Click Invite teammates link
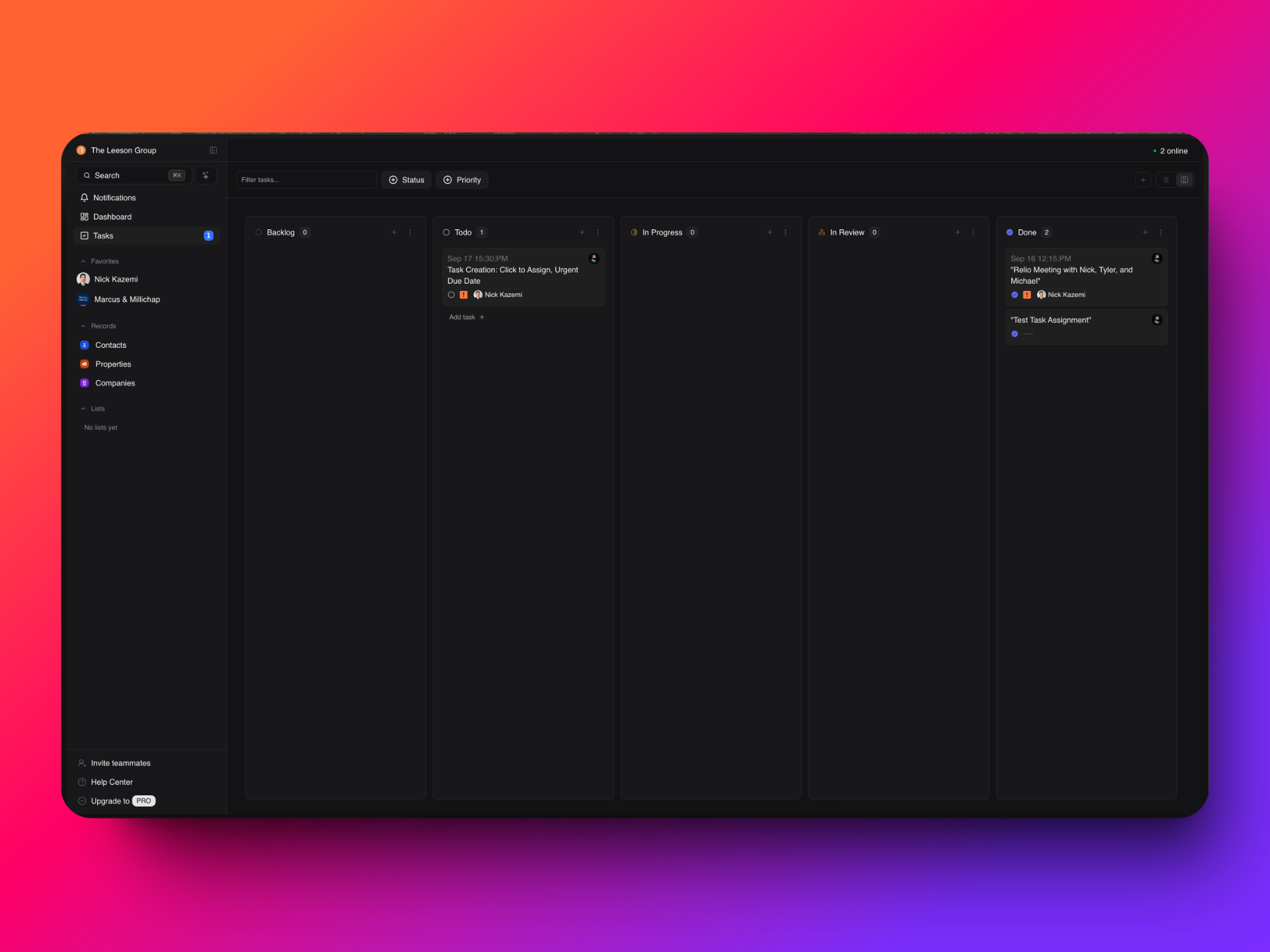Image resolution: width=1270 pixels, height=952 pixels. pos(120,763)
